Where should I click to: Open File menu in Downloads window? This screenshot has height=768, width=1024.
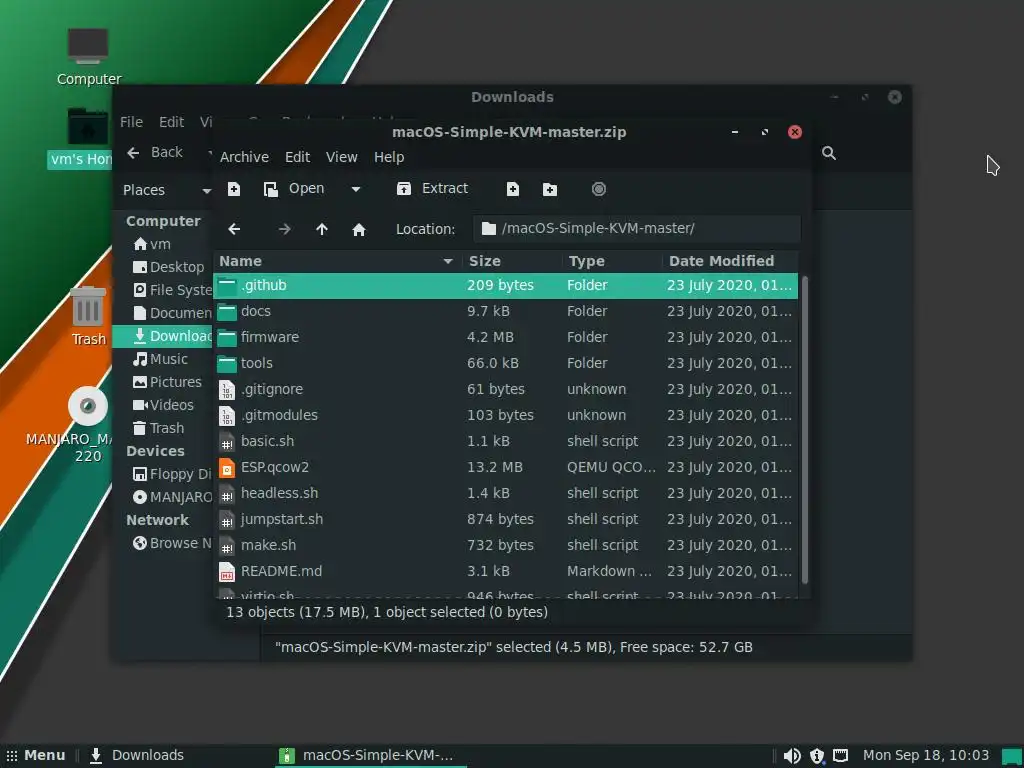(131, 122)
